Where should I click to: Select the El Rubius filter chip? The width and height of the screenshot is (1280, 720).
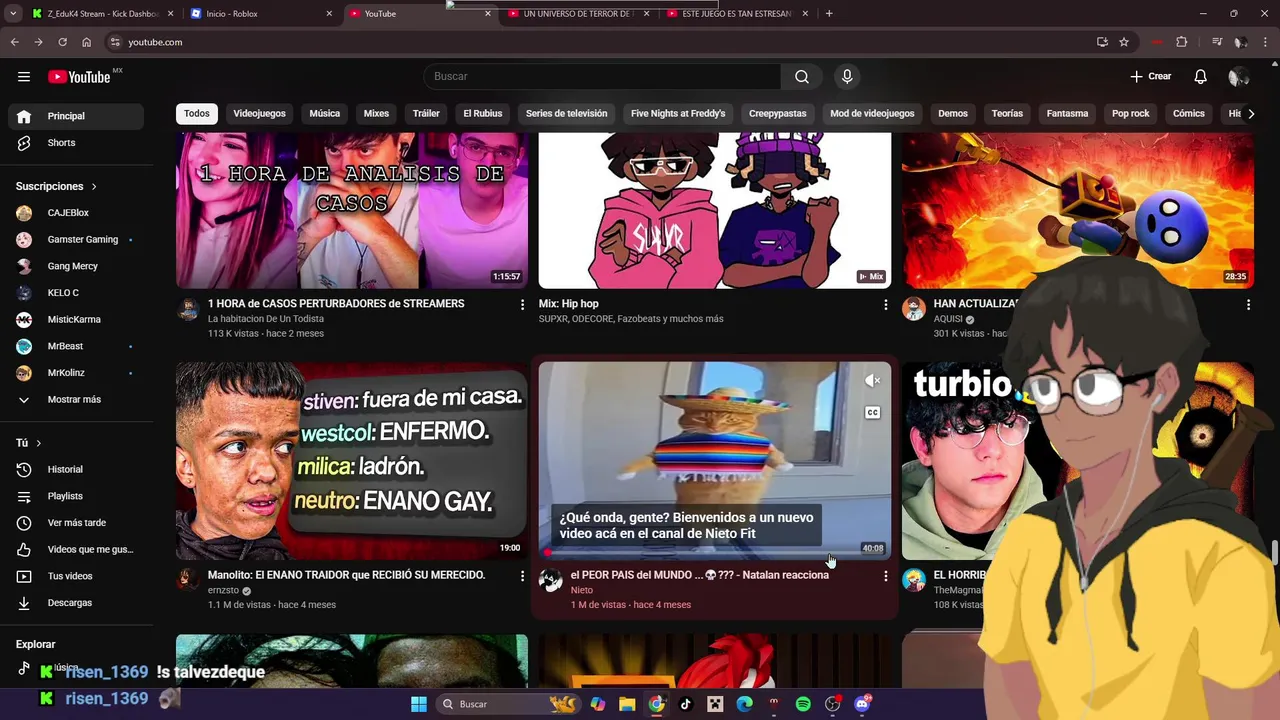point(483,114)
